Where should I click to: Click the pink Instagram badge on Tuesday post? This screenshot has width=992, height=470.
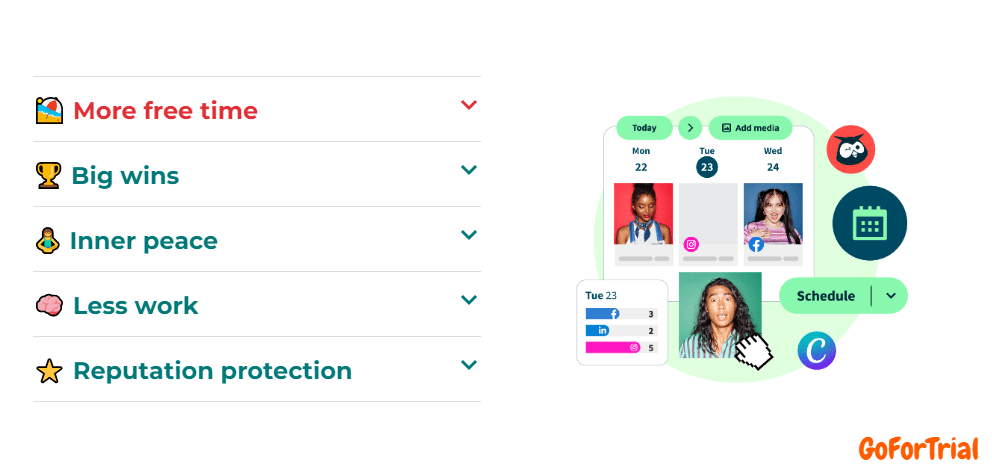point(691,244)
